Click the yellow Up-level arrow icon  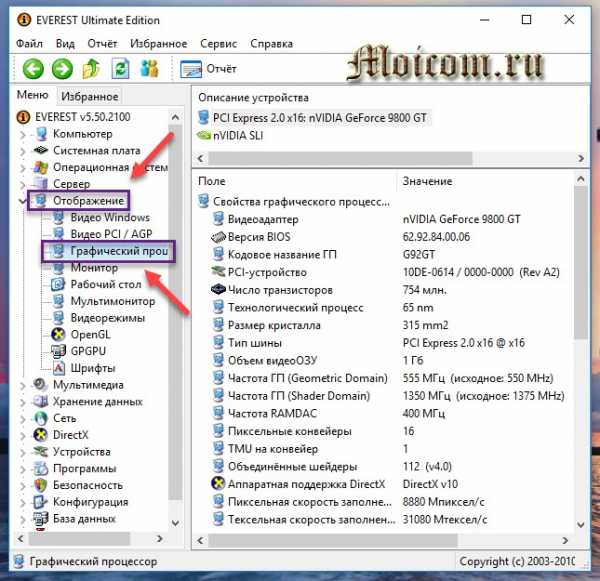point(92,69)
